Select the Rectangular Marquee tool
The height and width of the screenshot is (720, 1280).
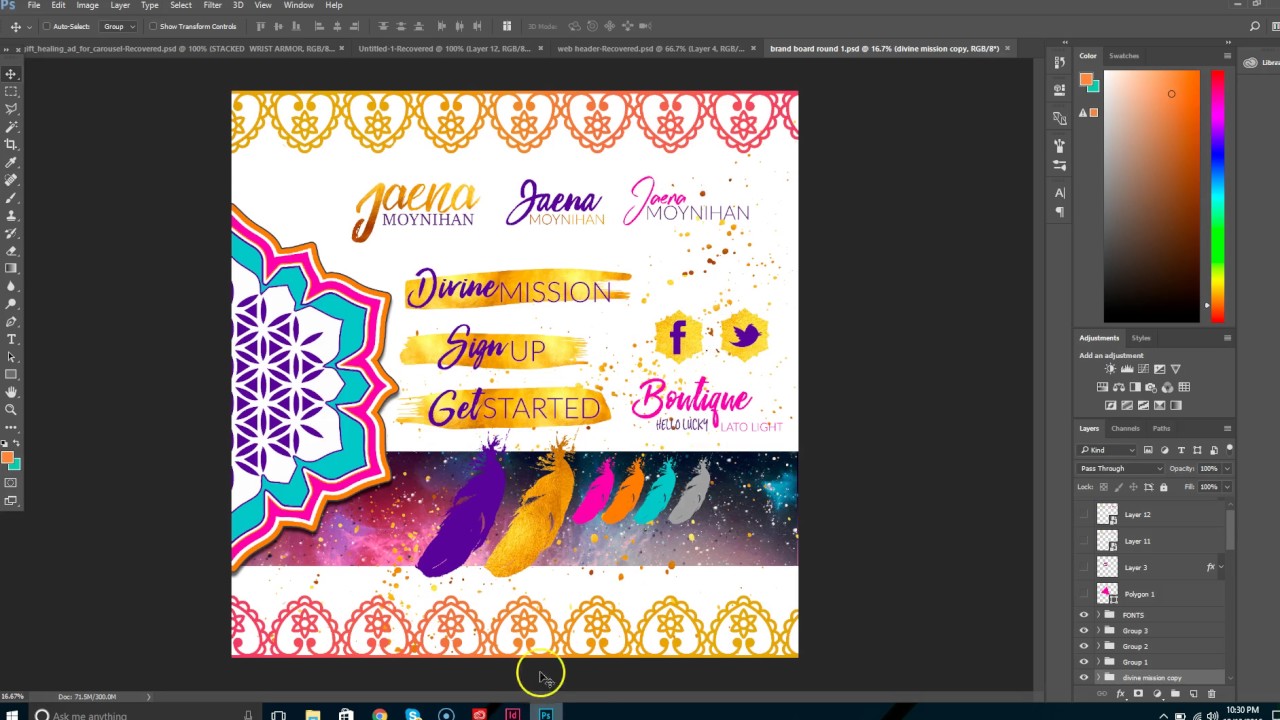(x=11, y=91)
